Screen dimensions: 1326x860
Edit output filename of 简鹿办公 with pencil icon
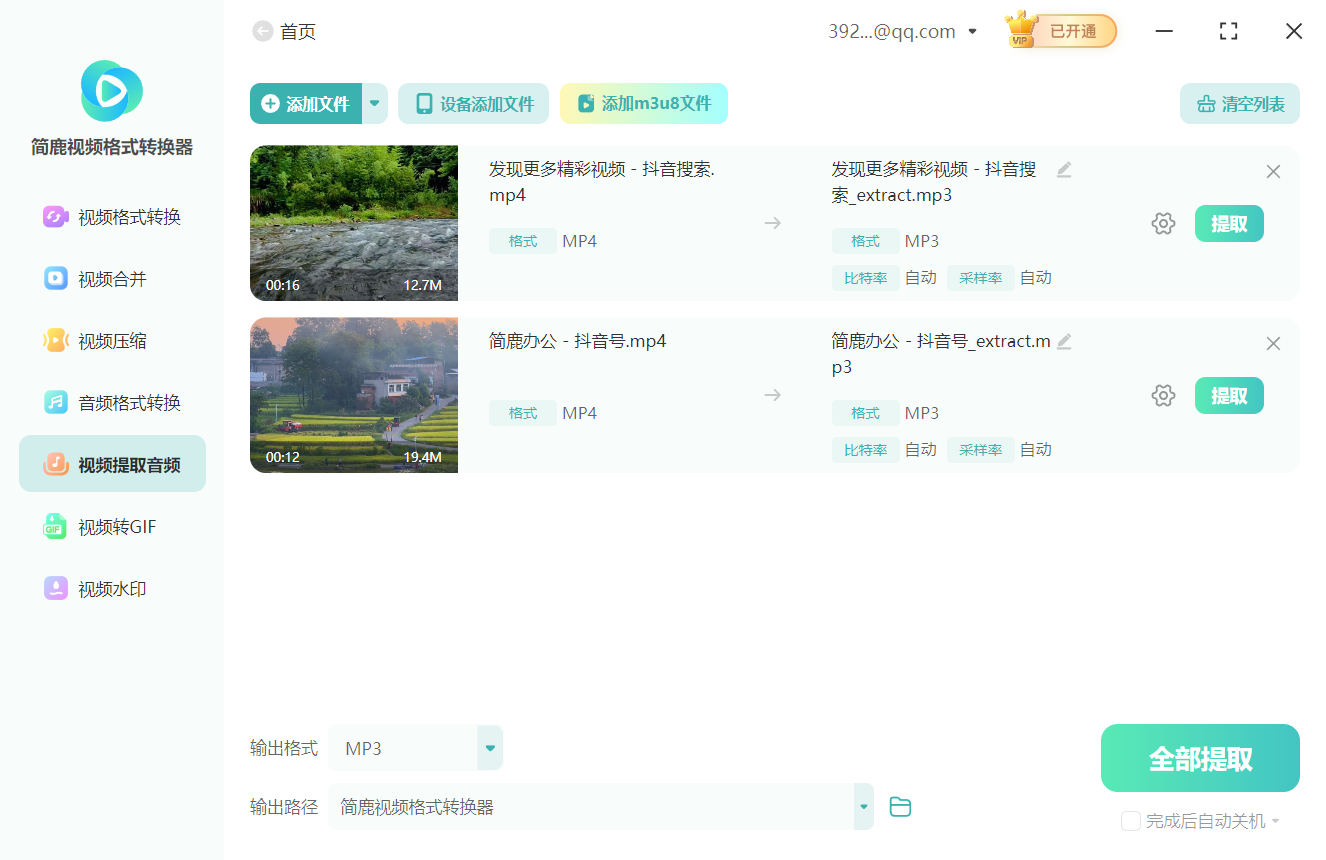pyautogui.click(x=1063, y=341)
